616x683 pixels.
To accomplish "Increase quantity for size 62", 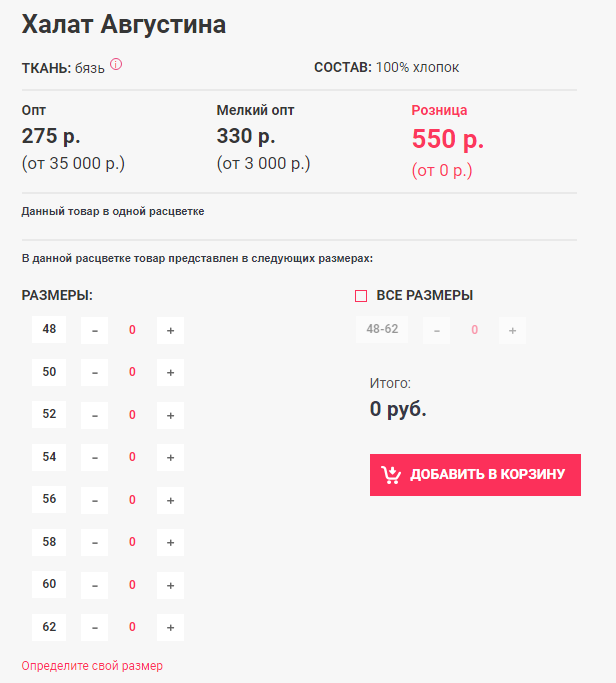I will click(170, 627).
